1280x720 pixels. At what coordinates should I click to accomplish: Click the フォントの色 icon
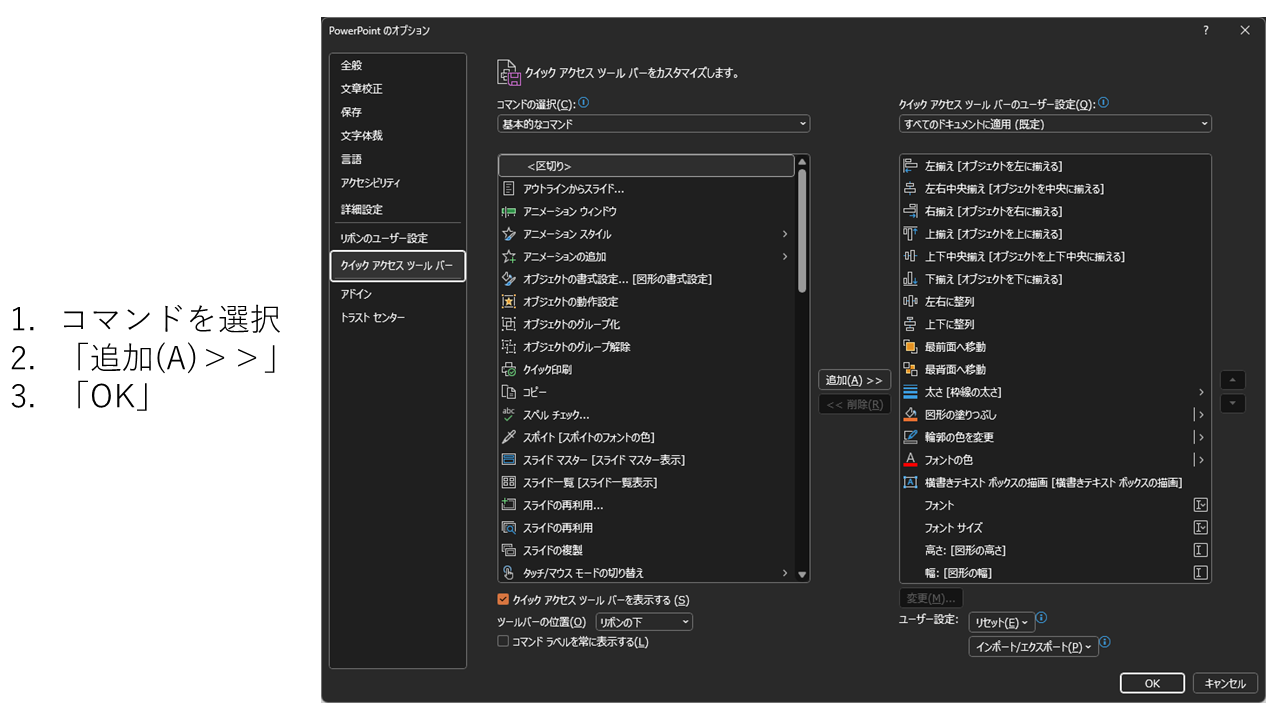pos(910,460)
